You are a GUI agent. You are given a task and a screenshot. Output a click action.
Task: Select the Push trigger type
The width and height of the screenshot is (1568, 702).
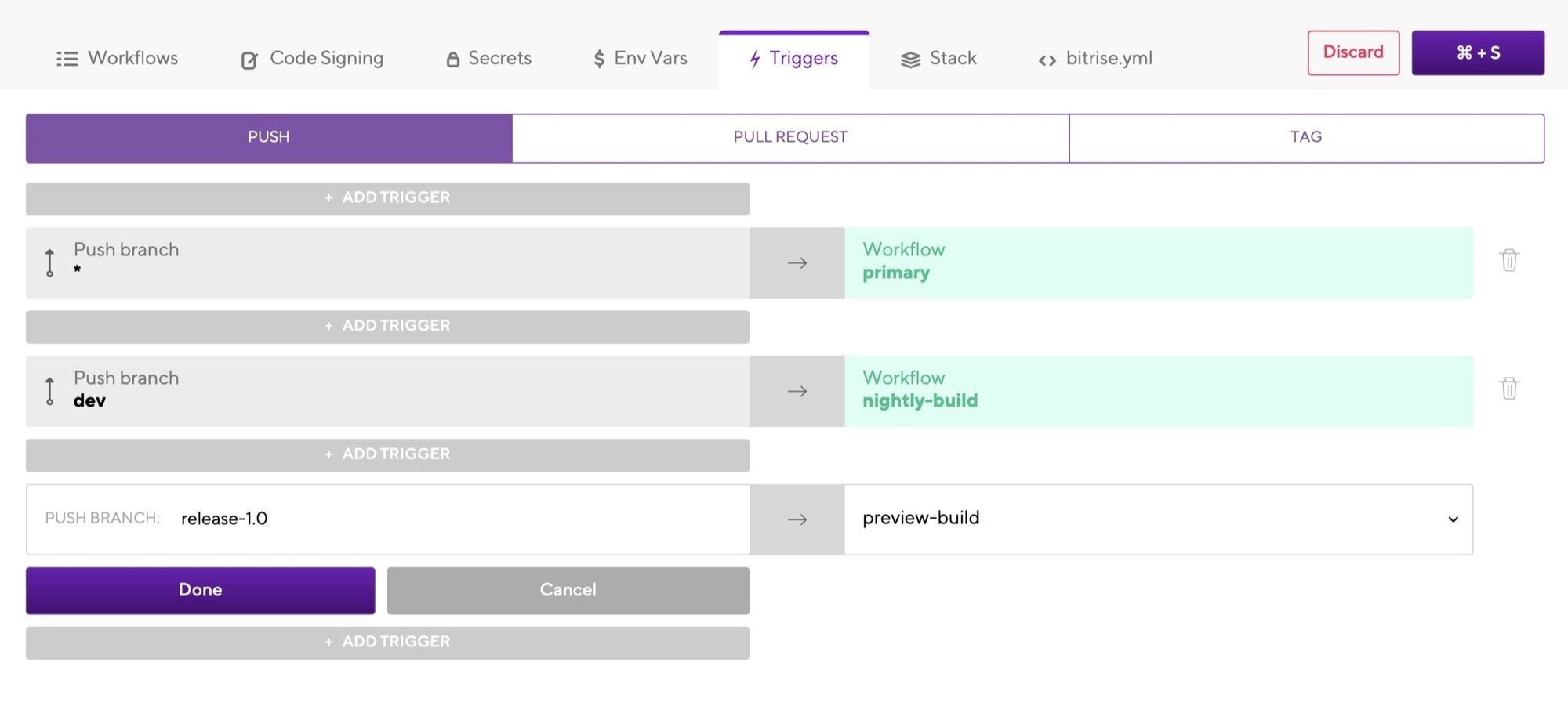point(269,138)
